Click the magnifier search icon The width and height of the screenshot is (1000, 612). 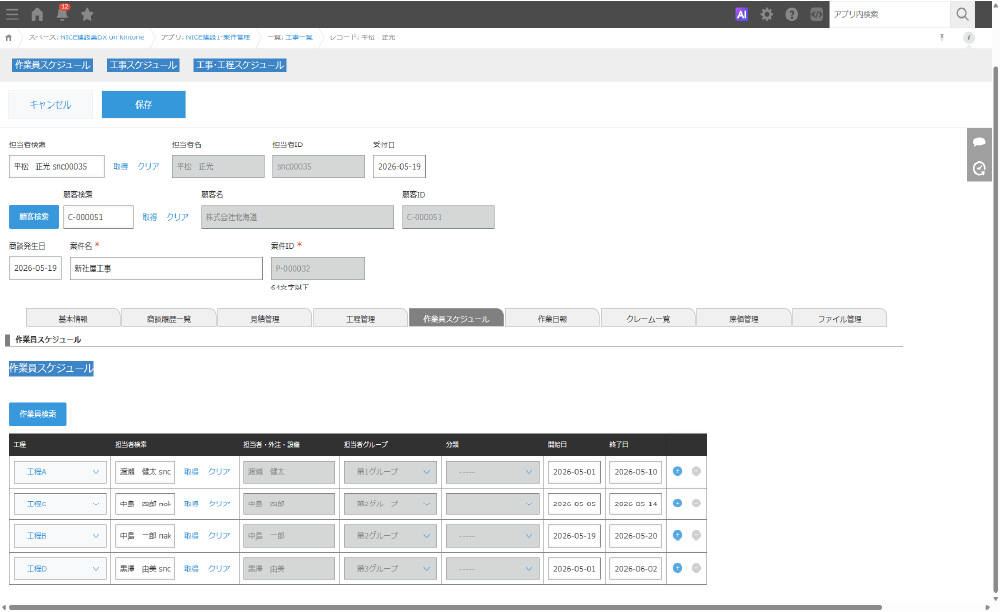click(x=962, y=14)
